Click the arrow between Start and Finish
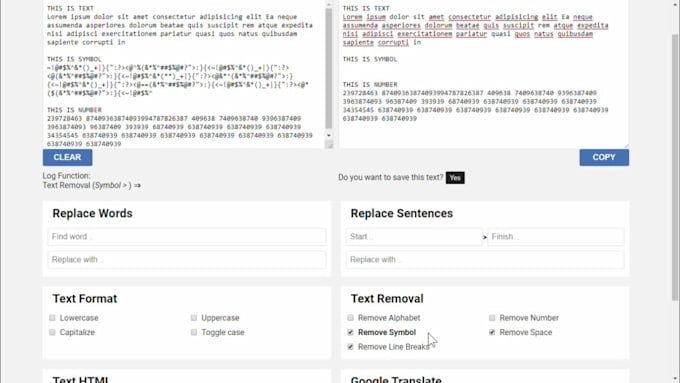Screen dimensions: 680x383 tap(485, 237)
